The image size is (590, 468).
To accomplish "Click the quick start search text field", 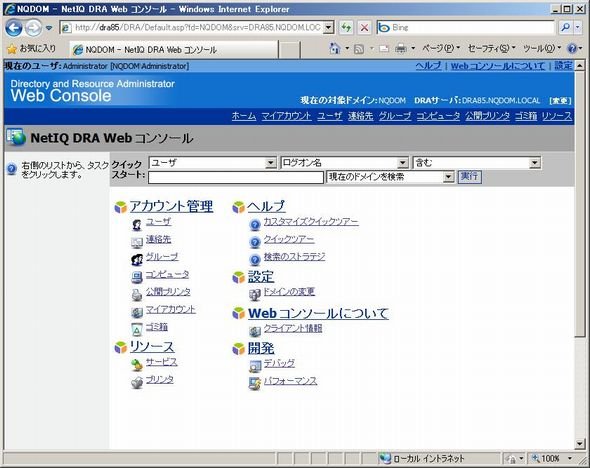I will click(x=236, y=178).
